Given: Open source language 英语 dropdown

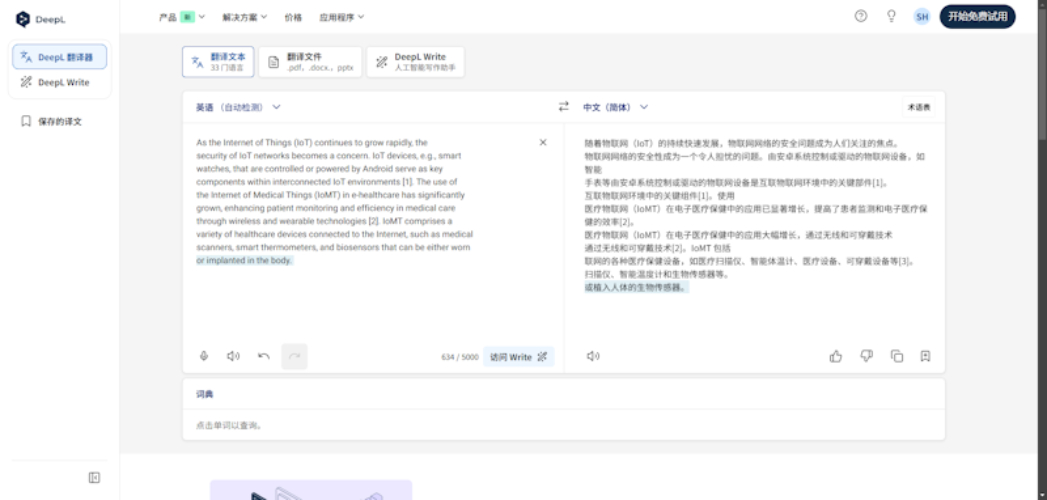Looking at the screenshot, I should pos(238,107).
